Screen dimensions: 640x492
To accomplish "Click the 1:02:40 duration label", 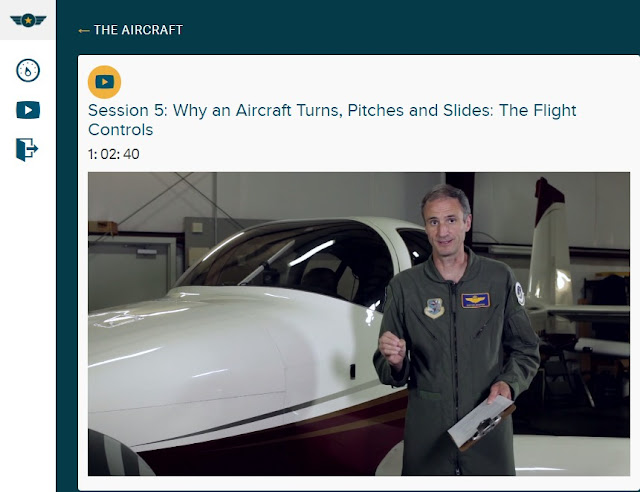I will coord(113,154).
